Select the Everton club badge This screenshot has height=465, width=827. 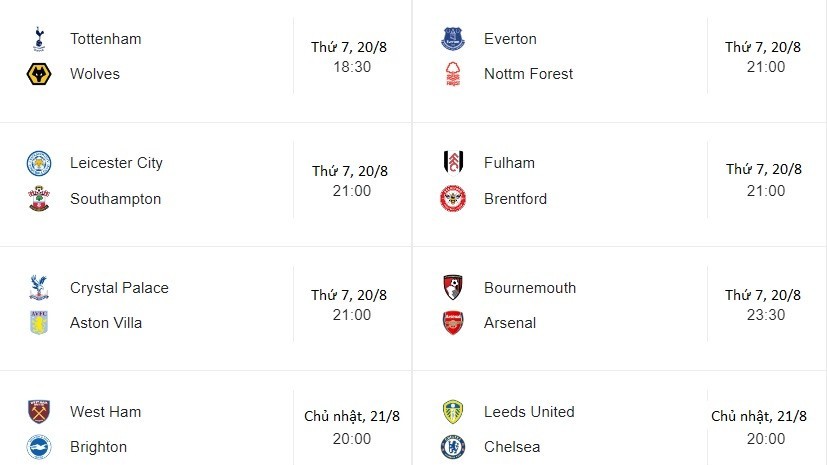coord(453,39)
